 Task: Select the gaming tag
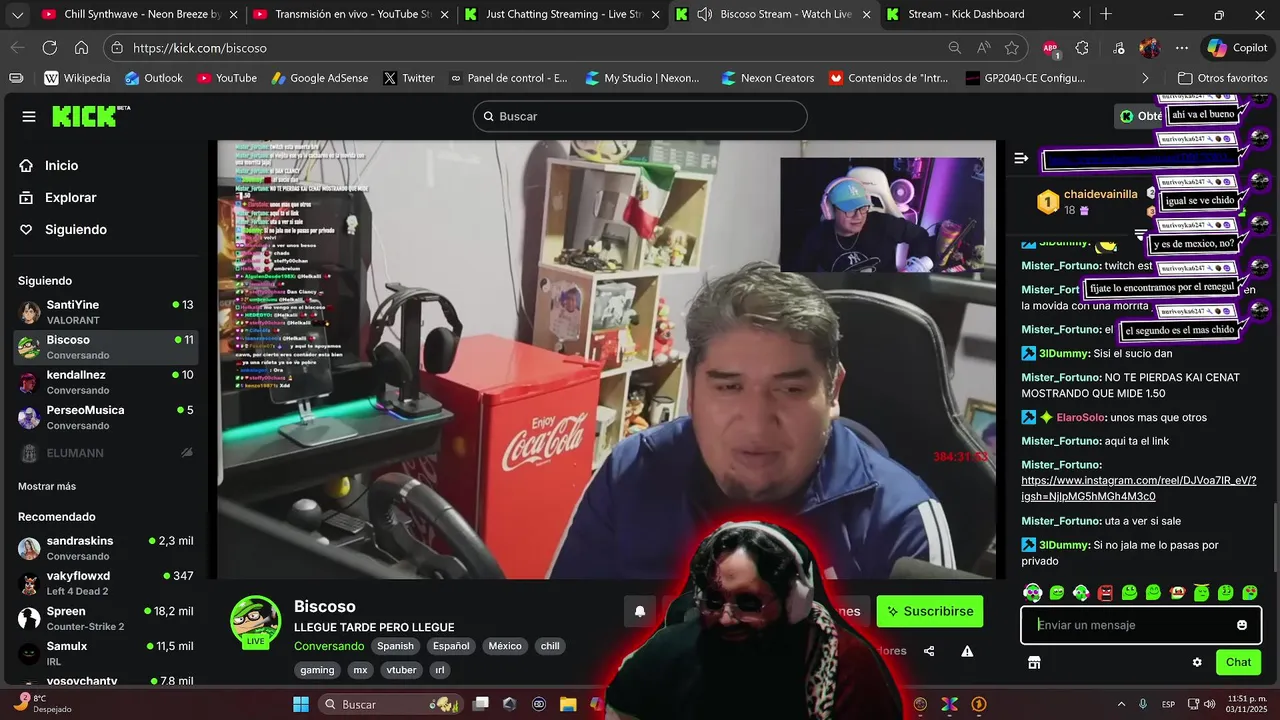coord(317,670)
